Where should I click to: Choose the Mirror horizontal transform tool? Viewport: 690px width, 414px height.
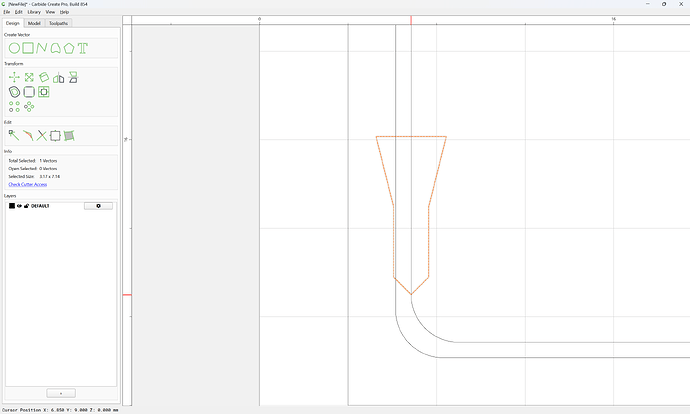pos(59,78)
